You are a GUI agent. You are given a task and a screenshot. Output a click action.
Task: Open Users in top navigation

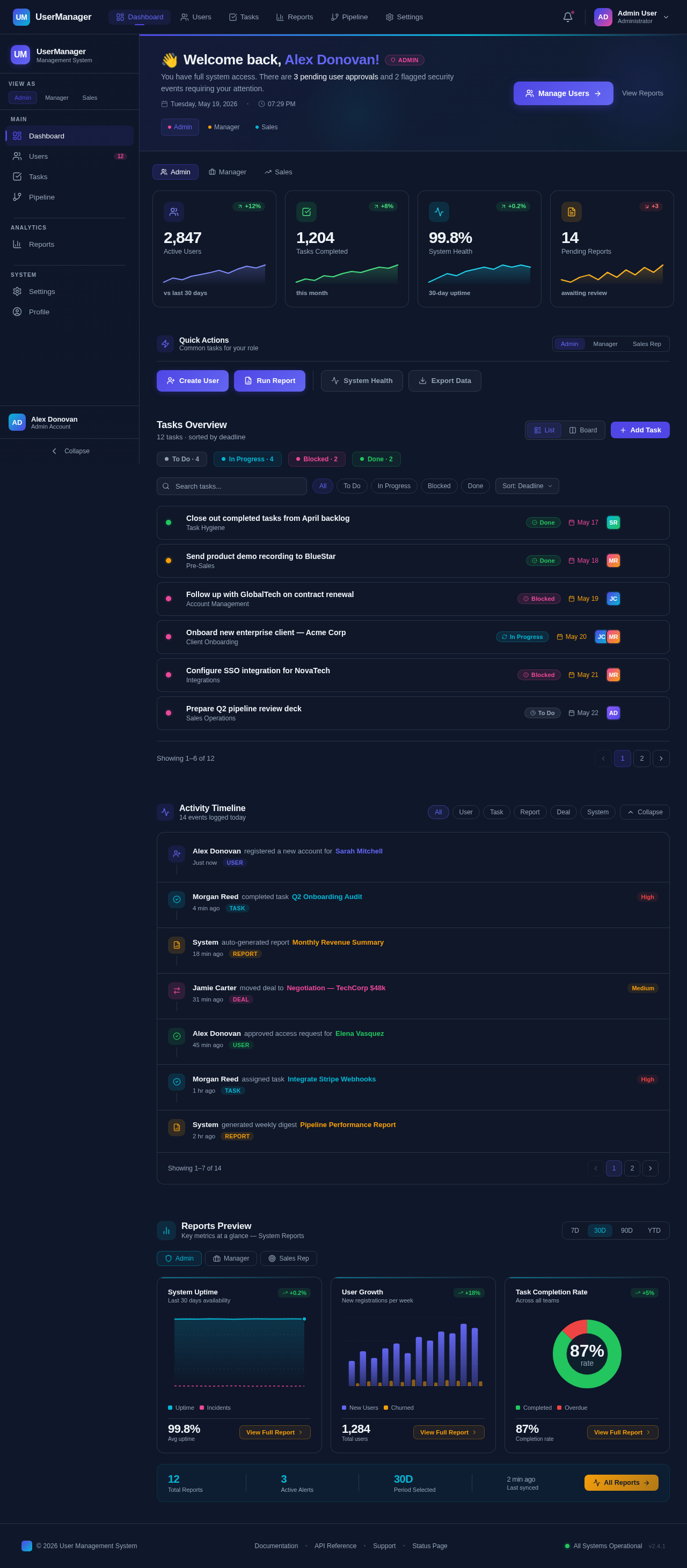point(196,17)
